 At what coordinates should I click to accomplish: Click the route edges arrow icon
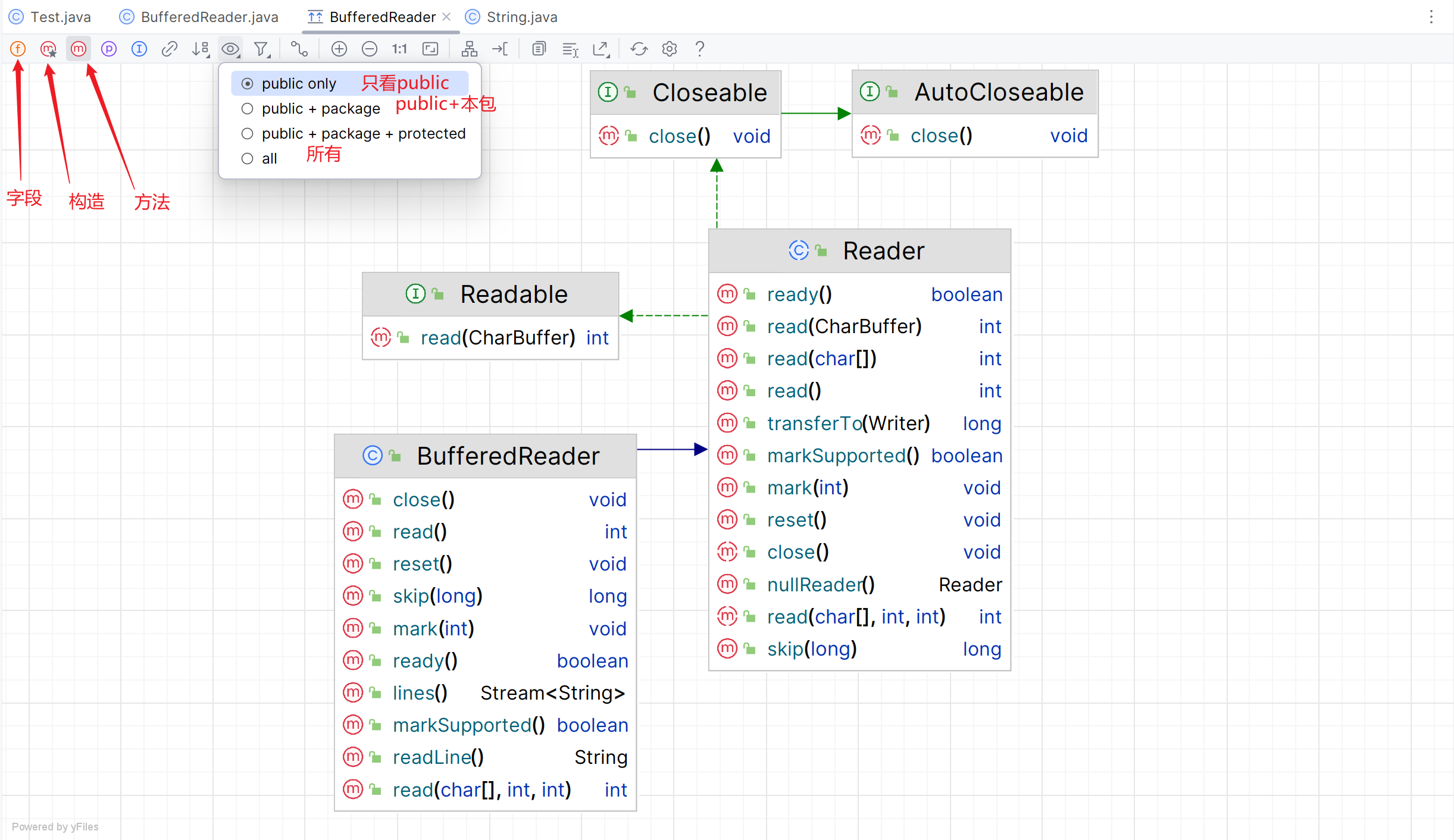[501, 49]
